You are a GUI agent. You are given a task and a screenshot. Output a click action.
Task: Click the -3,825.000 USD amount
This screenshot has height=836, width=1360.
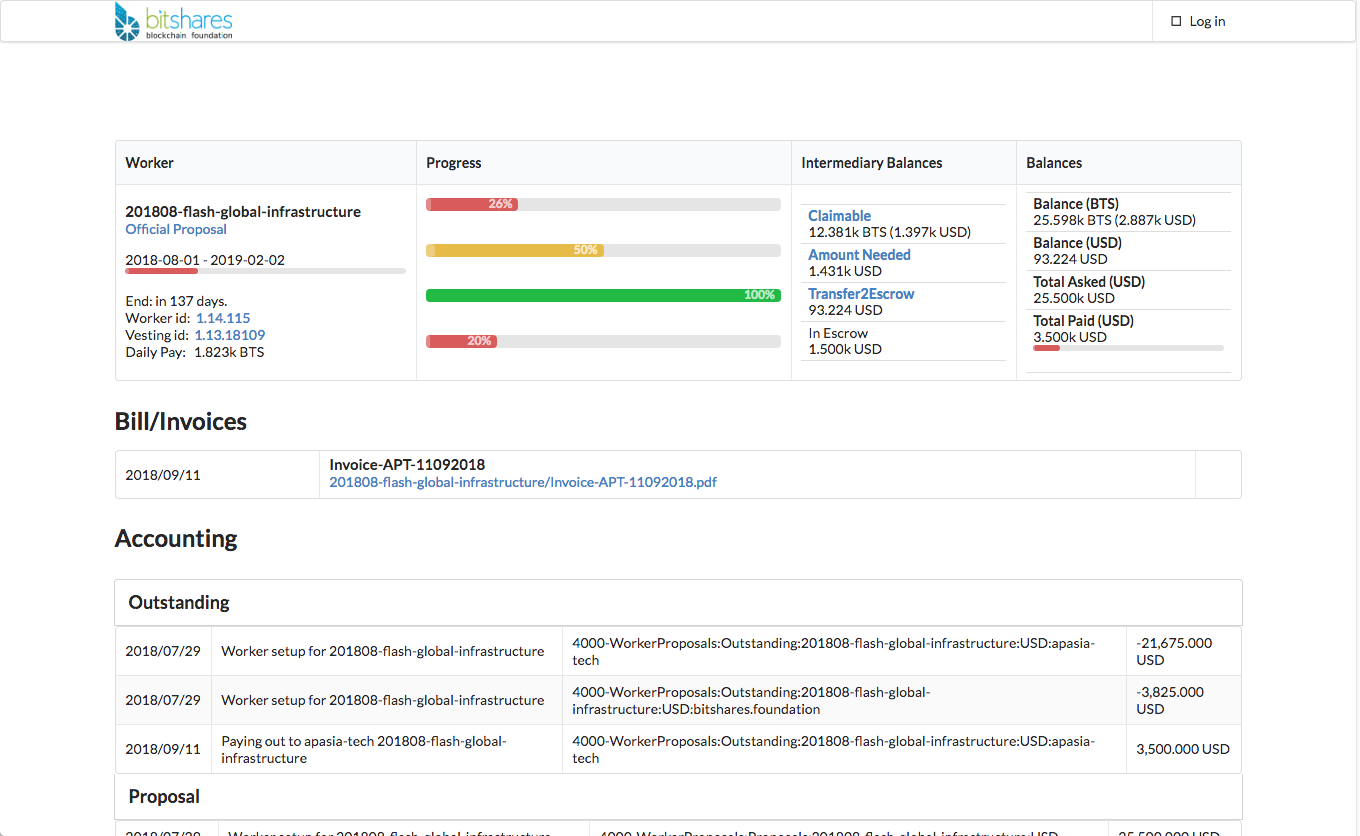(1171, 700)
